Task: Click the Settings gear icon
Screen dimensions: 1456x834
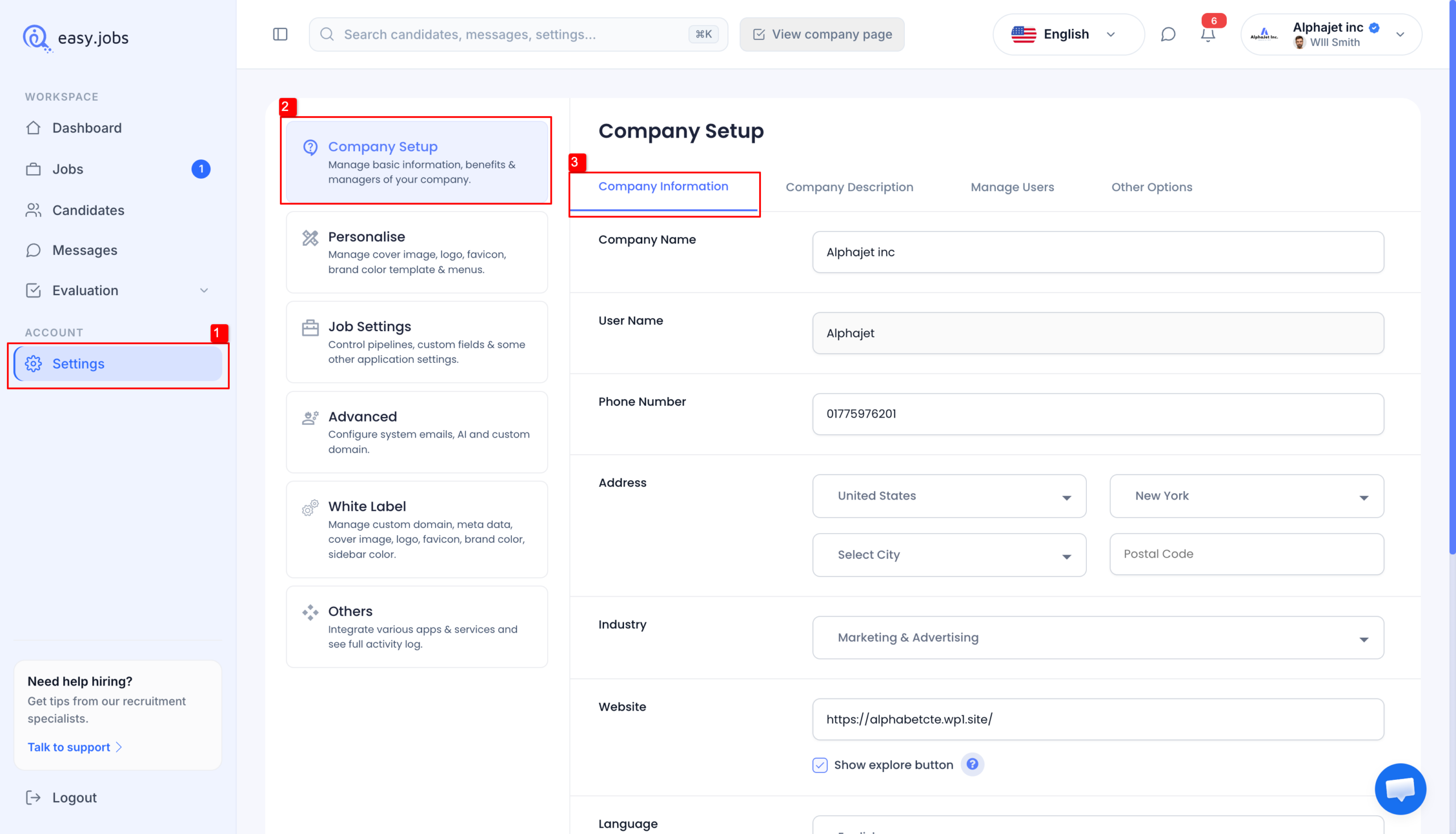Action: [33, 364]
